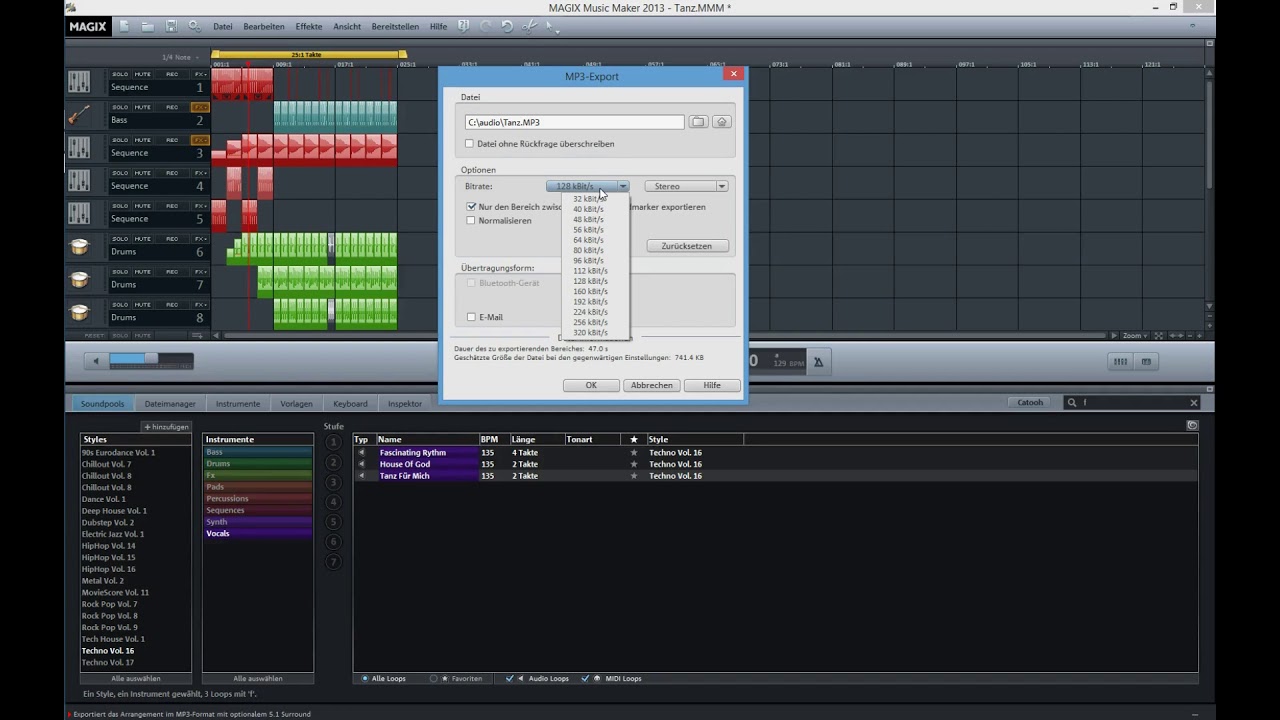The image size is (1280, 720).
Task: Preview the Fascinating Rythm loop speaker icon
Action: pyautogui.click(x=362, y=452)
